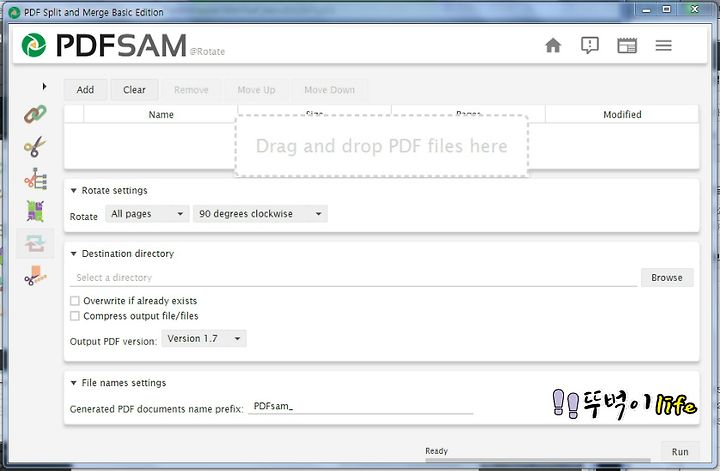The height and width of the screenshot is (471, 720).
Task: Go to the home dashboard icon
Action: pos(553,45)
